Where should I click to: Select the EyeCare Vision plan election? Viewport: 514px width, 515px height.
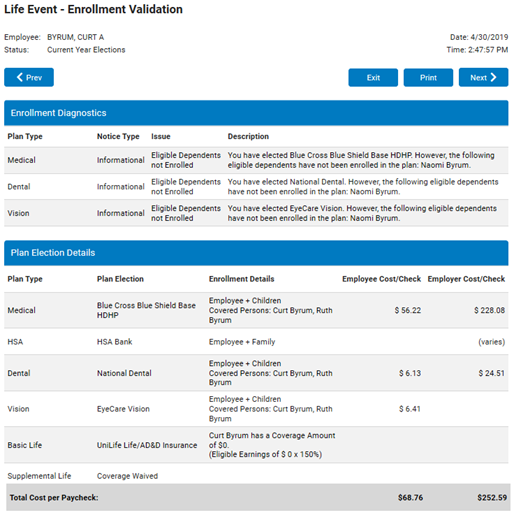coord(123,409)
